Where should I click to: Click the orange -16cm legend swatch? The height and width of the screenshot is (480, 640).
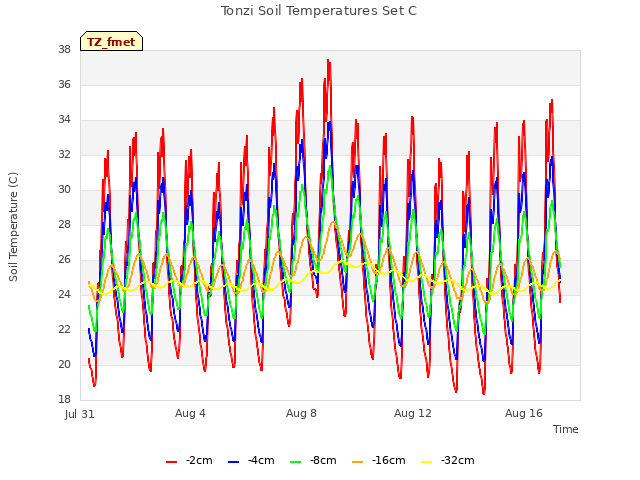(x=358, y=462)
